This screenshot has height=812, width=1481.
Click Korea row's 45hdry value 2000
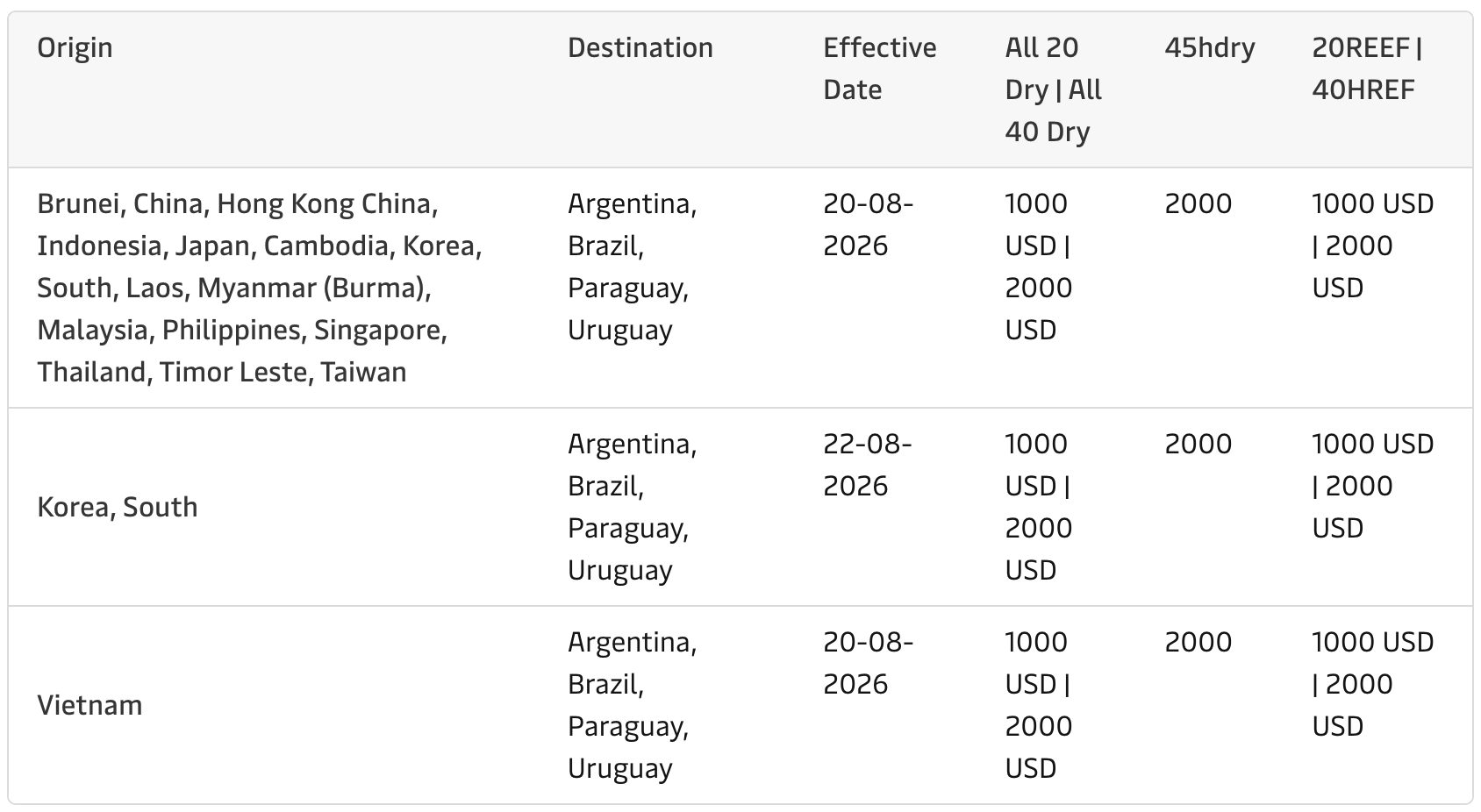coord(1198,444)
